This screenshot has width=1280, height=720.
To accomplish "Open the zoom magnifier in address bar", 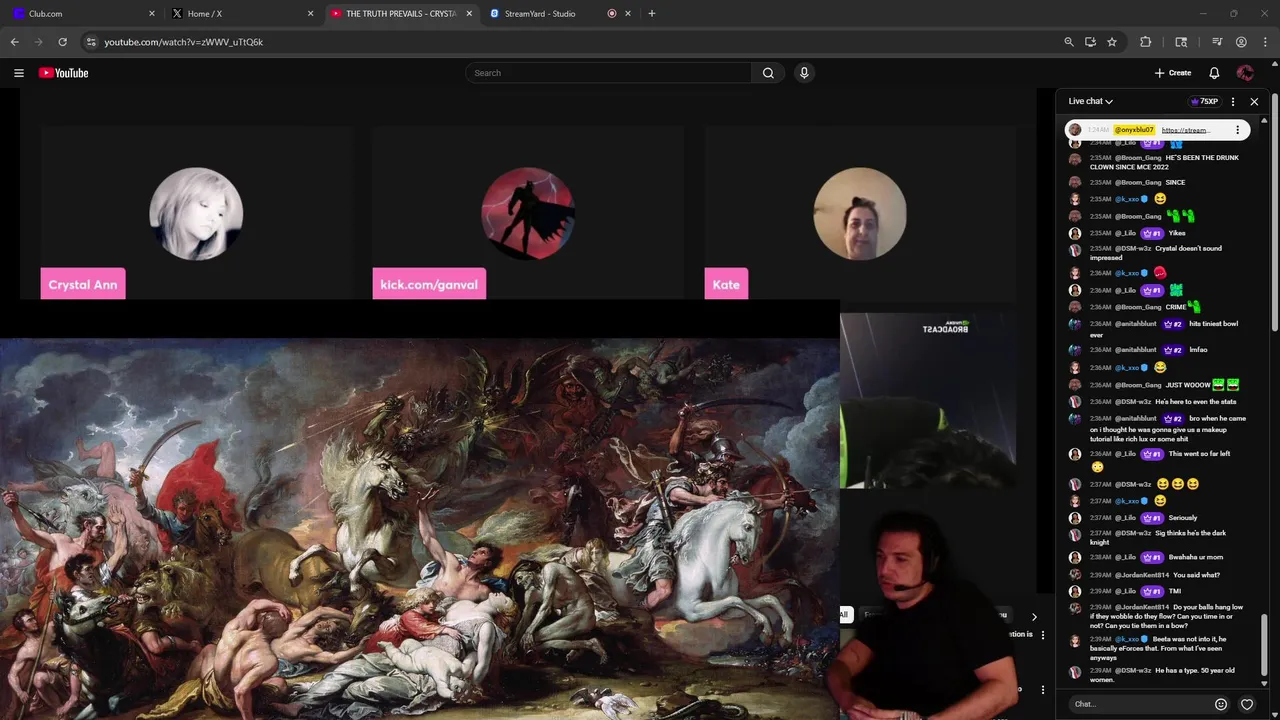I will pyautogui.click(x=1069, y=42).
